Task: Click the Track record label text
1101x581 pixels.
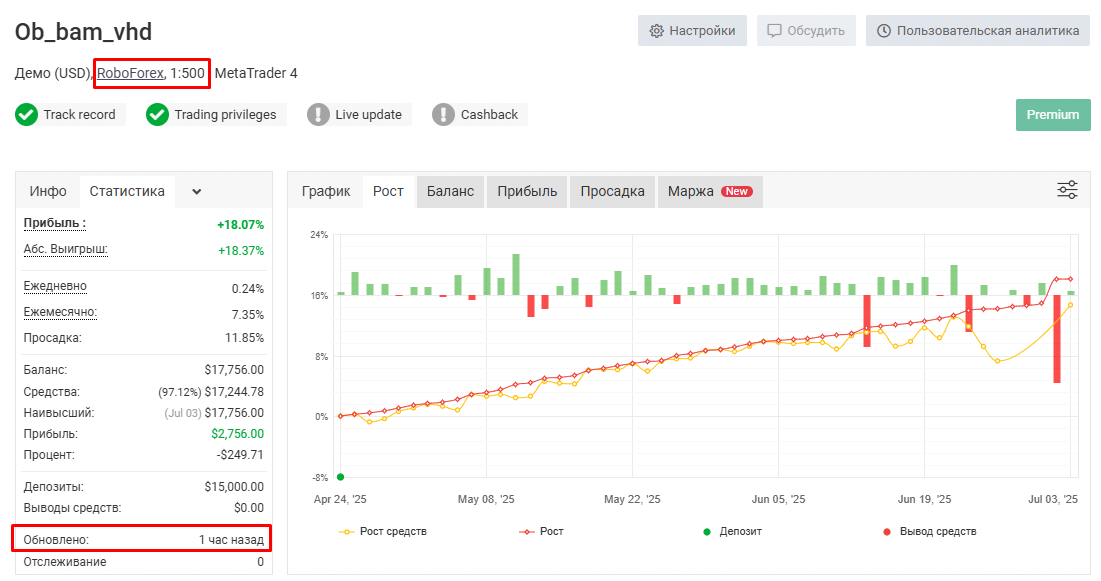Action: (79, 115)
